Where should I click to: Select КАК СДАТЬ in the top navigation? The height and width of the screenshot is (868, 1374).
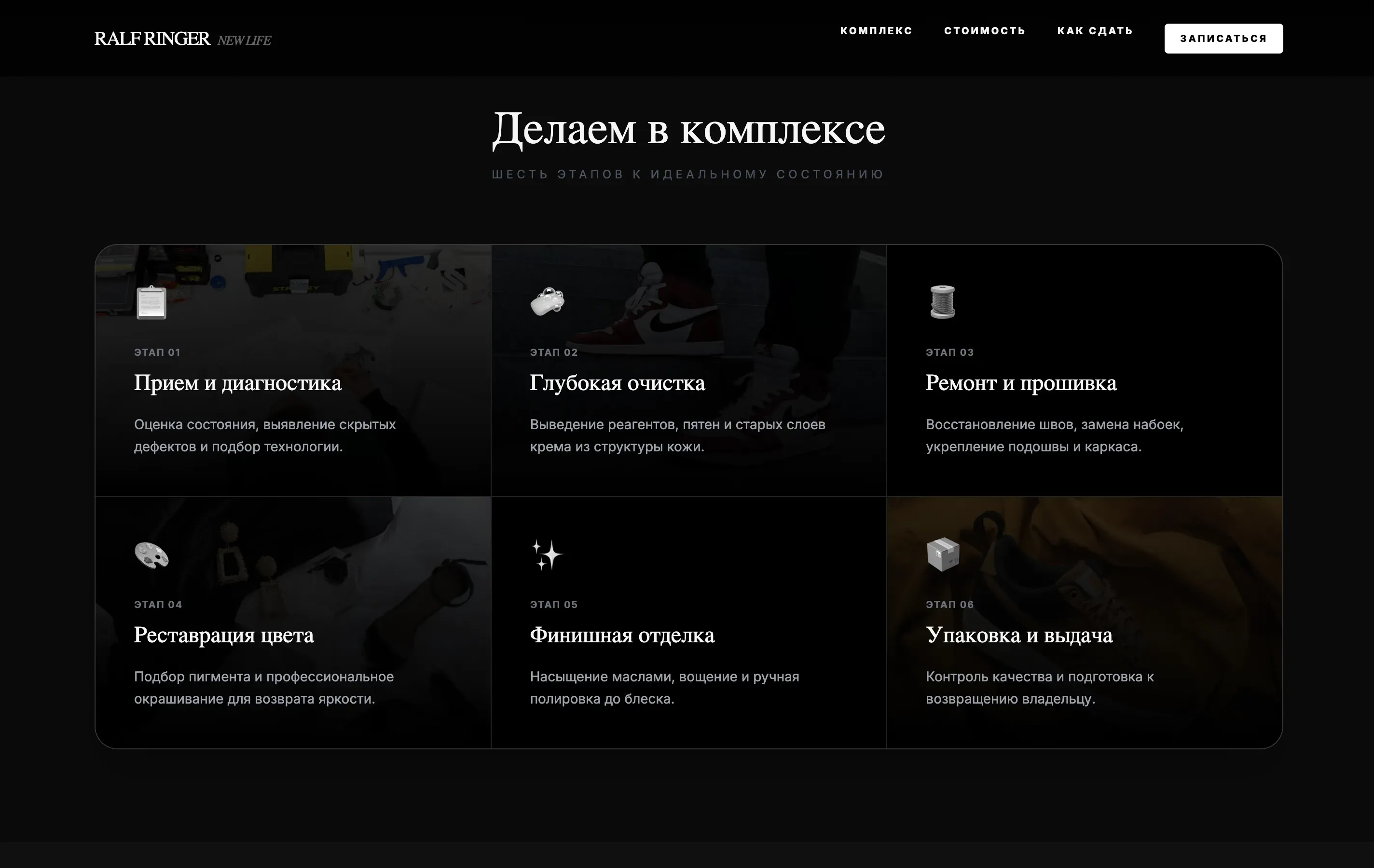tap(1095, 31)
